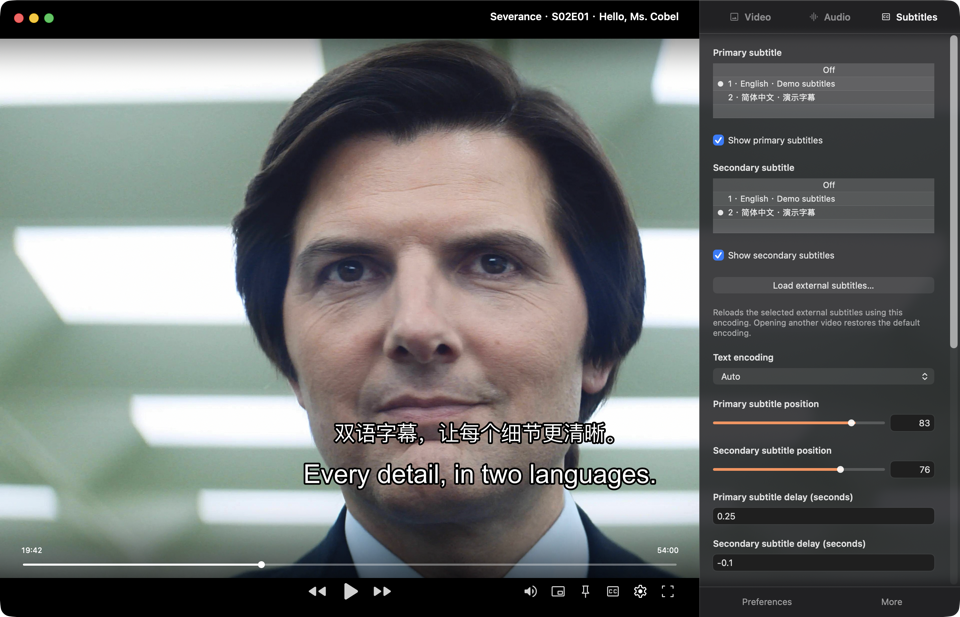Click the elapsed time 19:42
This screenshot has width=960, height=617.
point(32,550)
